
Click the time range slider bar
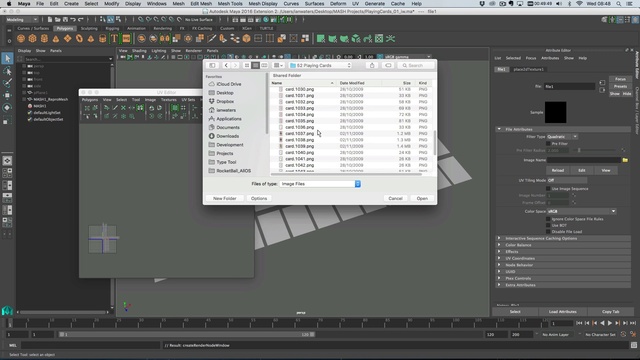click(x=188, y=334)
